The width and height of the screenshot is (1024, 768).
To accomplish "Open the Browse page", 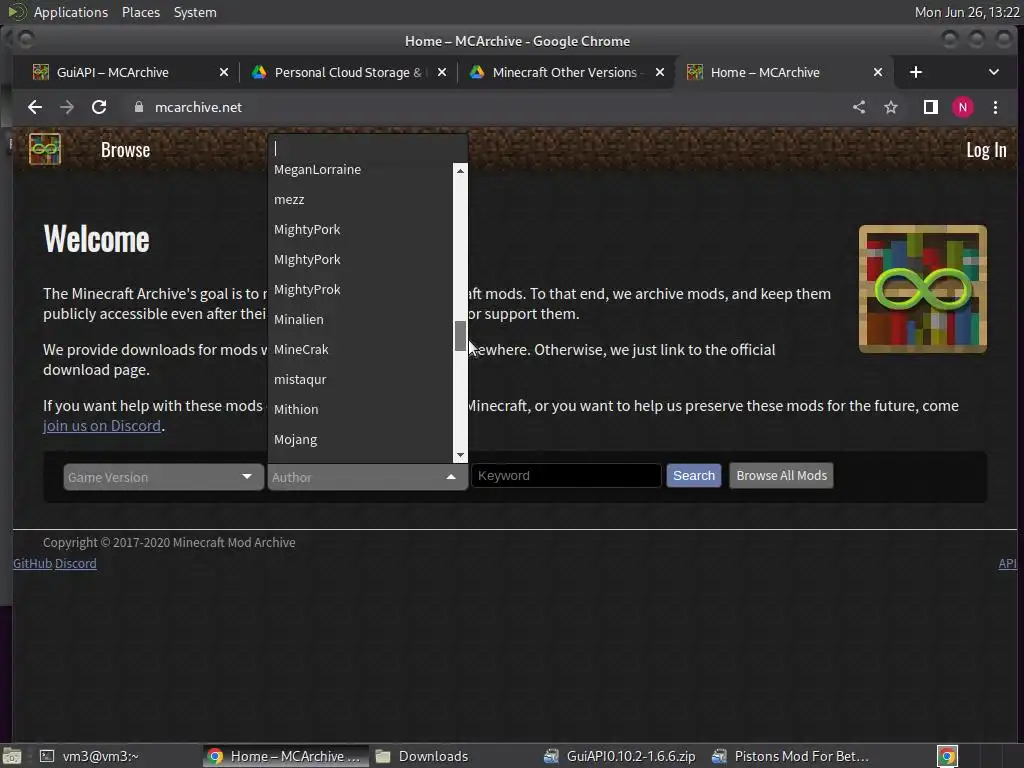I will click(125, 150).
